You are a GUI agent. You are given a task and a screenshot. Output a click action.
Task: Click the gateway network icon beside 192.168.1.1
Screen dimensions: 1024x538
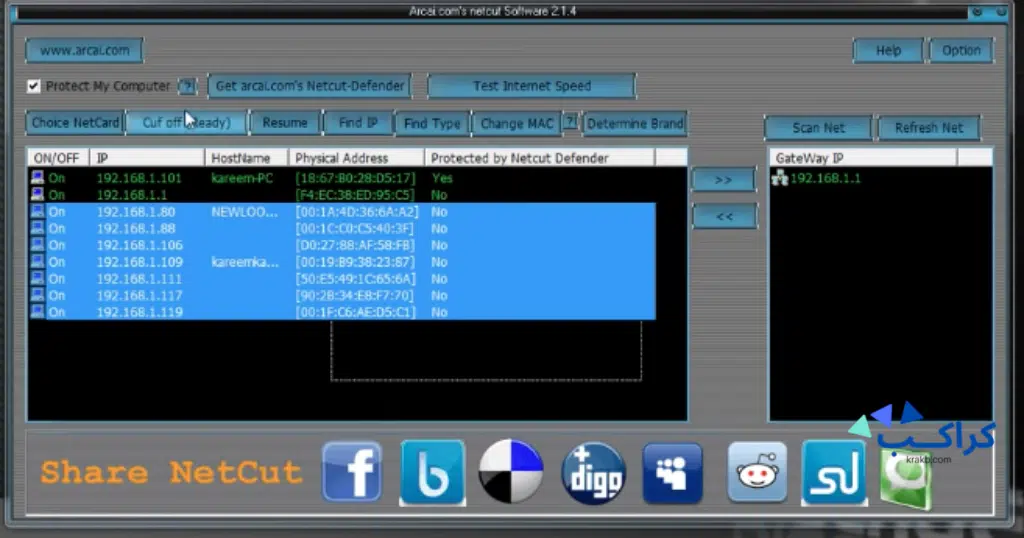tap(780, 178)
